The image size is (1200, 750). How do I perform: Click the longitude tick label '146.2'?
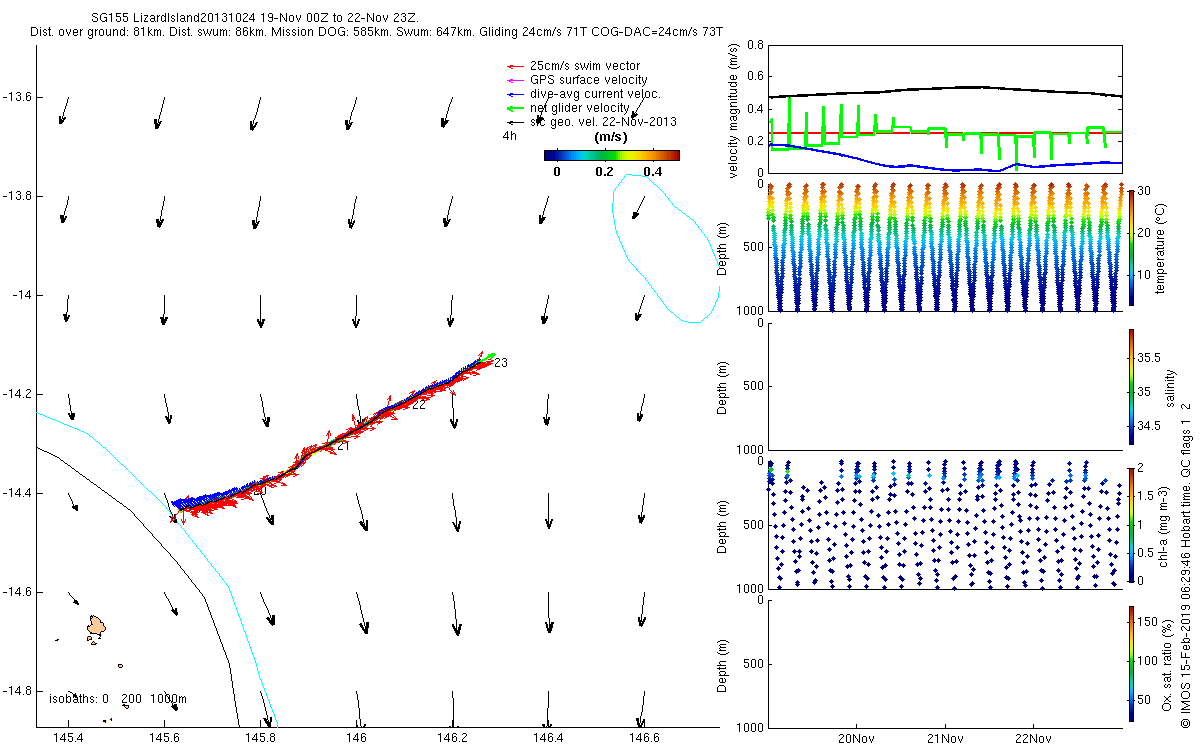pos(452,739)
